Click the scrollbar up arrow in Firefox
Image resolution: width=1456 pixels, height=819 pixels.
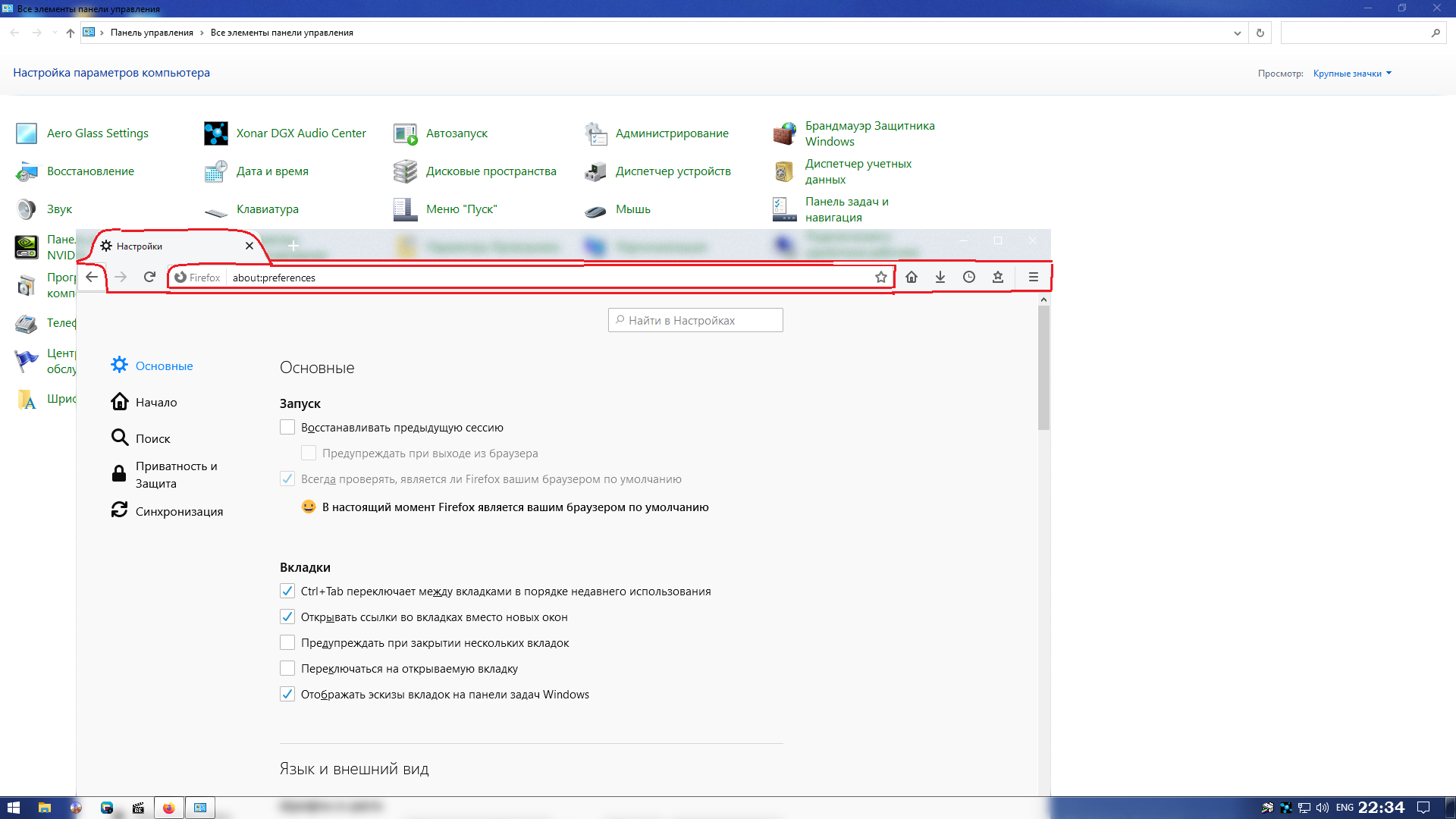click(1043, 300)
